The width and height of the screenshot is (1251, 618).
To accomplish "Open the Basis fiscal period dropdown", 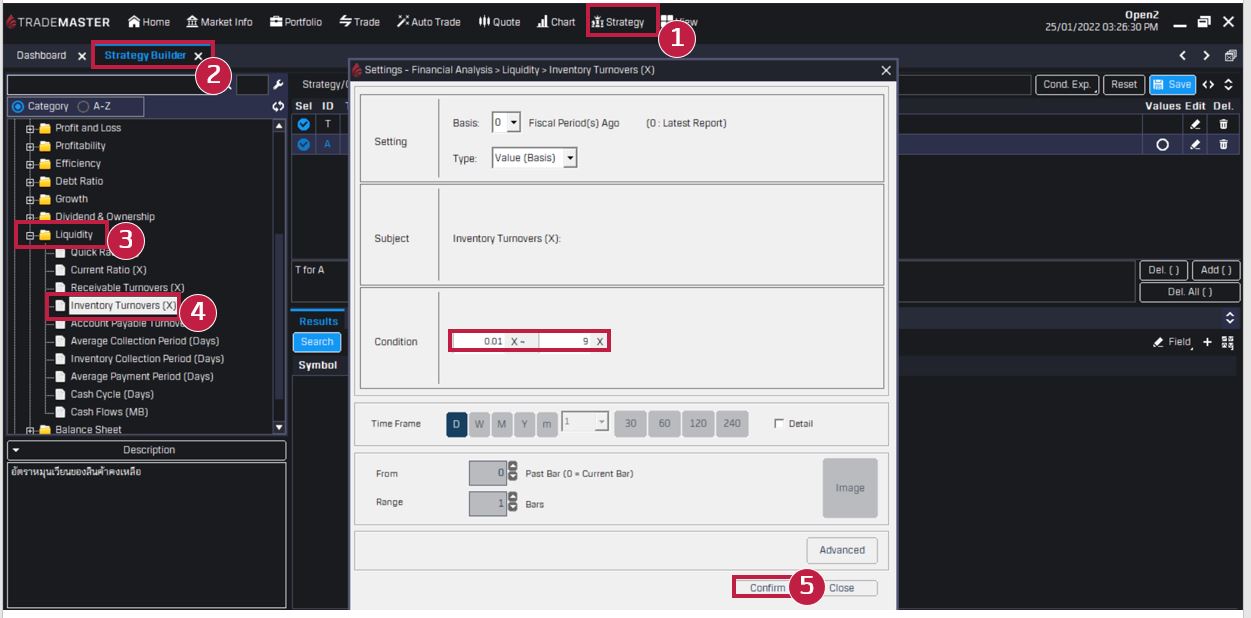I will point(514,123).
